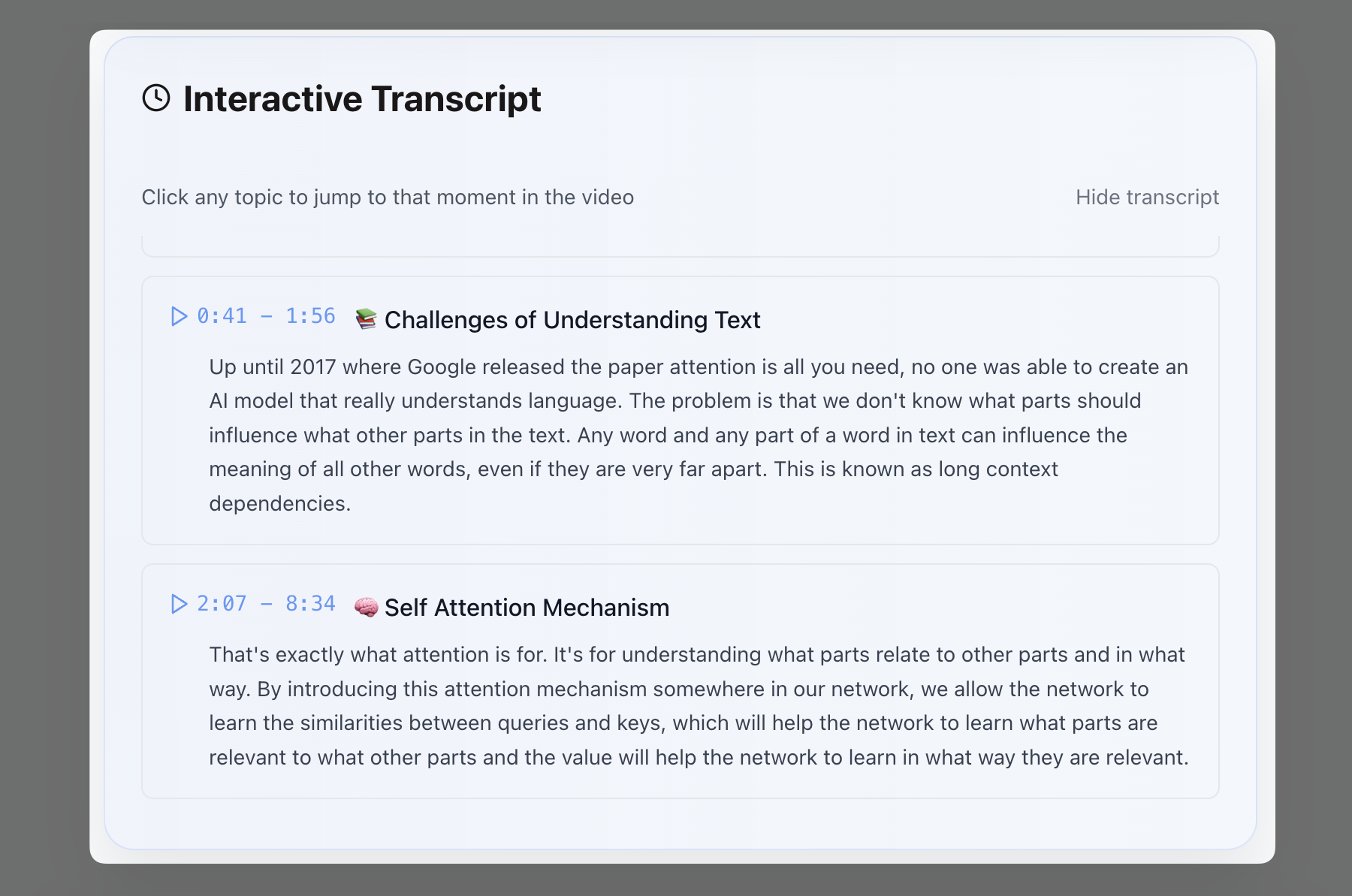Click the books emoji icon
This screenshot has width=1352, height=896.
[x=366, y=319]
